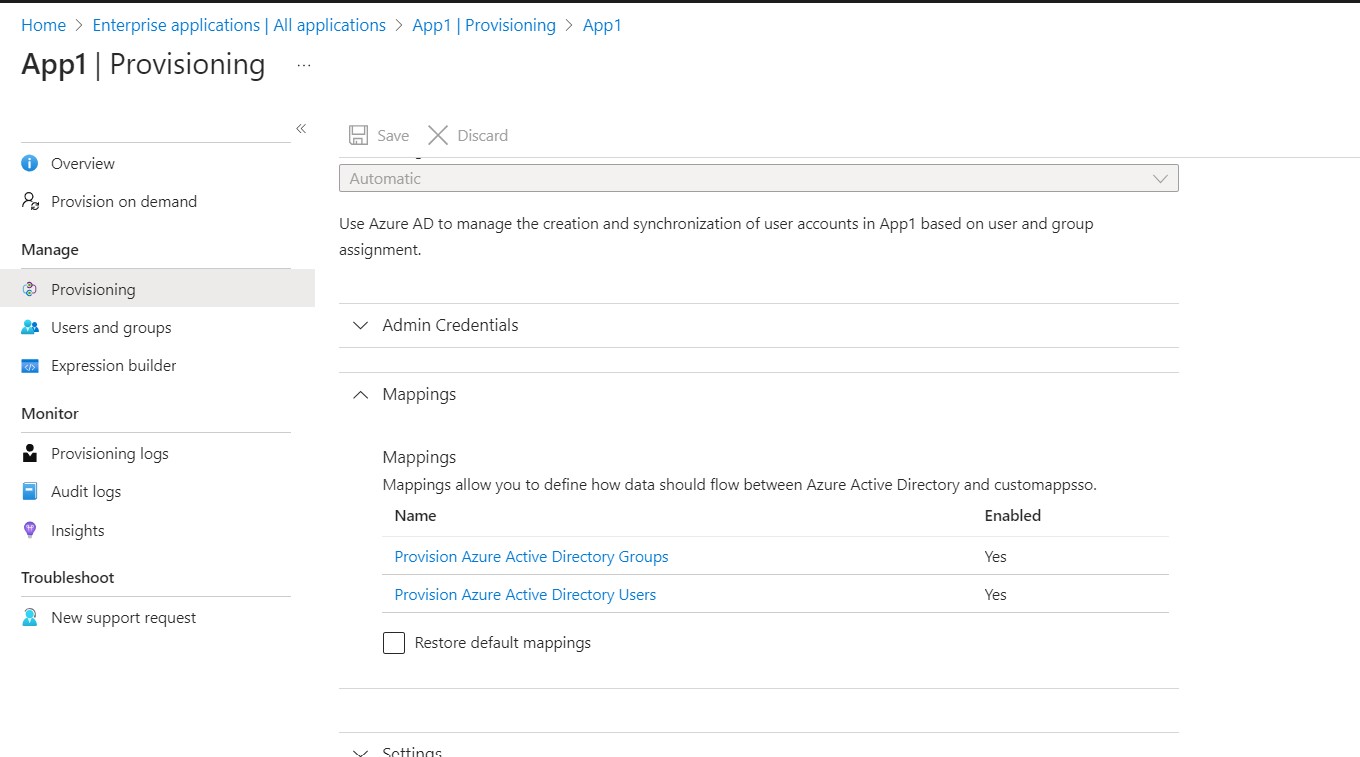Go to Home breadcrumb link
This screenshot has width=1360, height=757.
tap(43, 25)
